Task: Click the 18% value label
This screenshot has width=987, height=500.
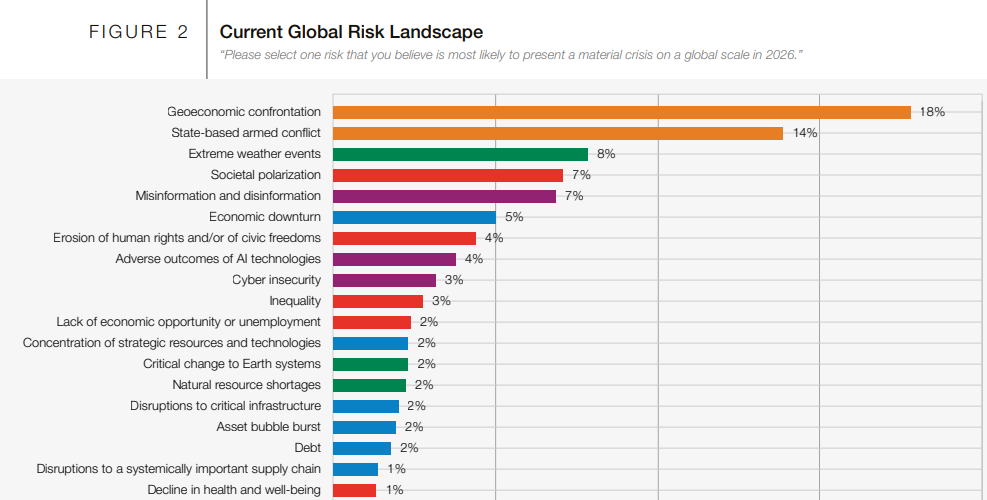Action: [932, 112]
